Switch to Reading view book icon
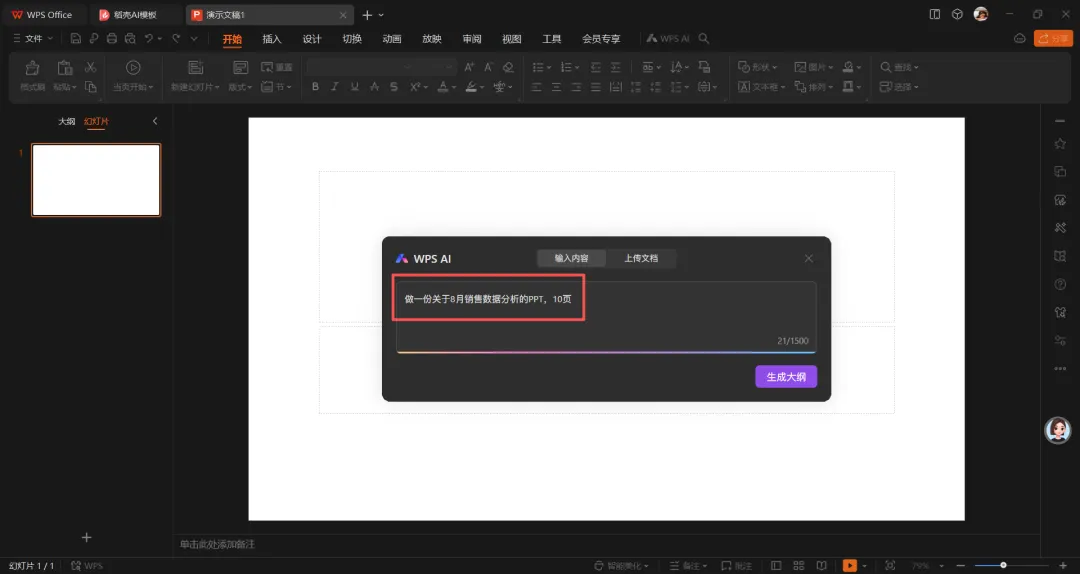This screenshot has width=1080, height=574. click(821, 566)
